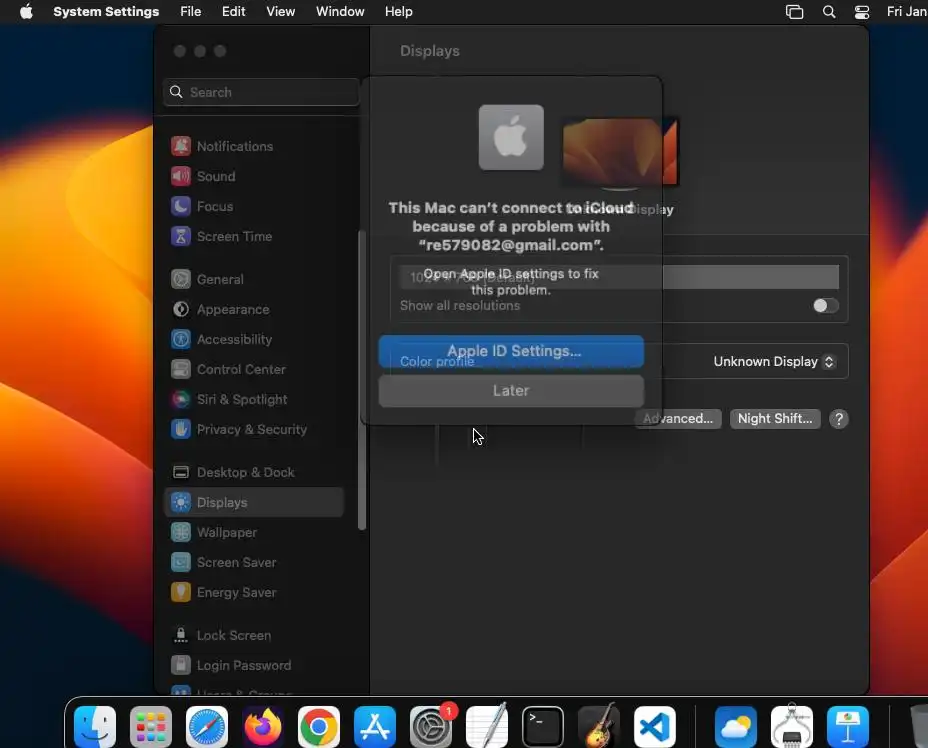
Task: Launch Visual Studio Code from Dock
Action: coord(655,726)
